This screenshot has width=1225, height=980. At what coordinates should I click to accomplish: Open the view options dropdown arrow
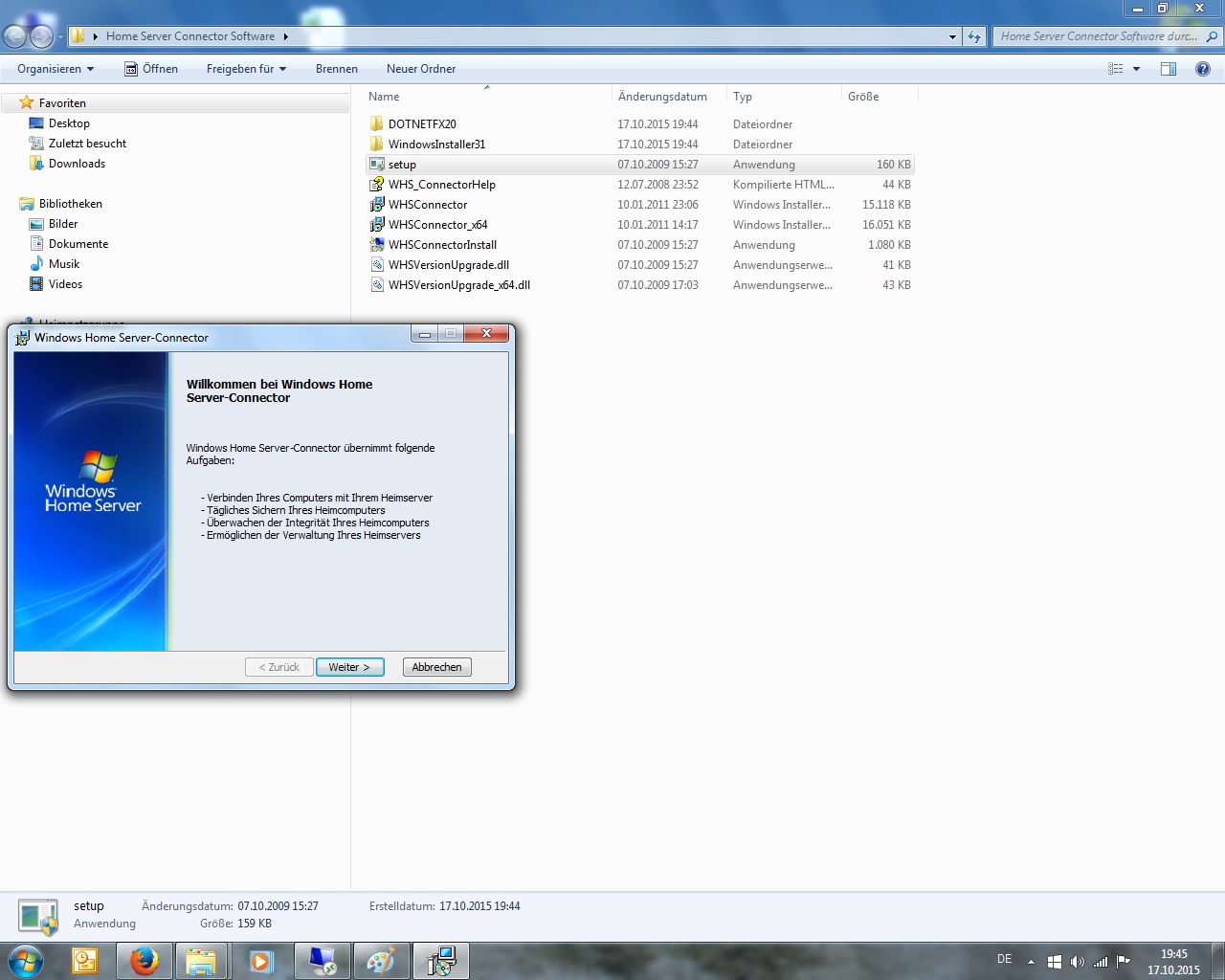point(1136,69)
